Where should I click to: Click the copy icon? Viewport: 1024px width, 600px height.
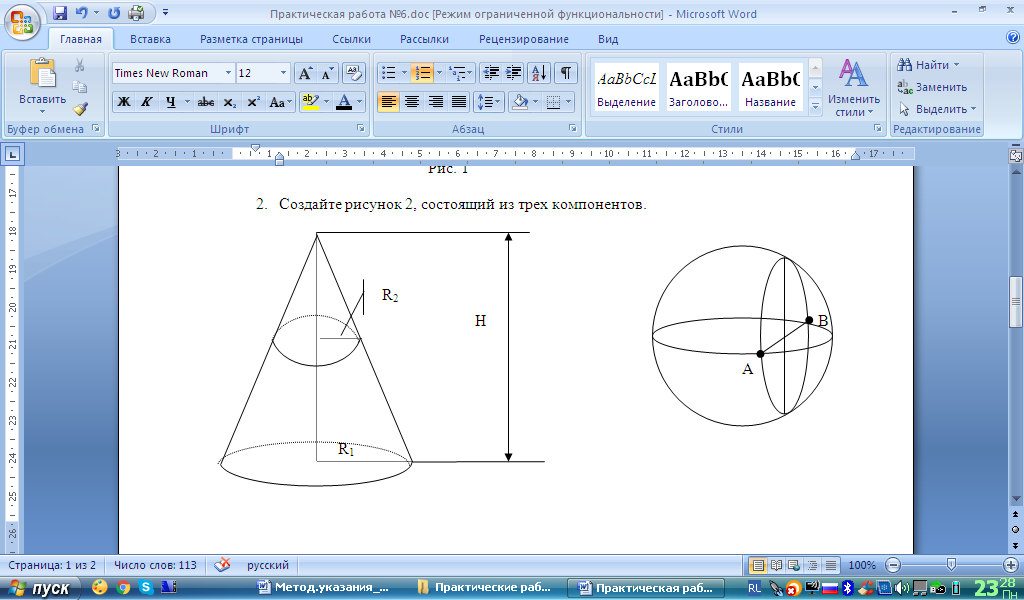click(x=80, y=87)
